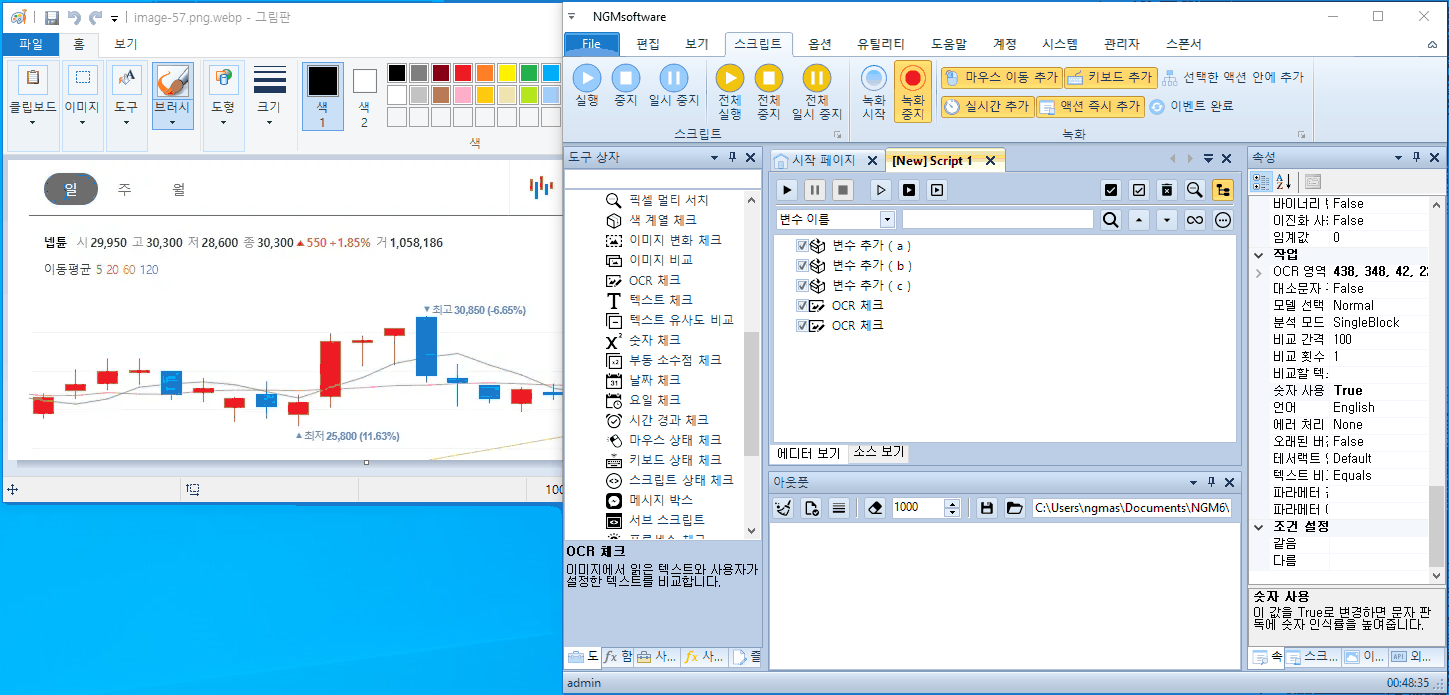Open Paint's 보기 tab

pos(125,44)
